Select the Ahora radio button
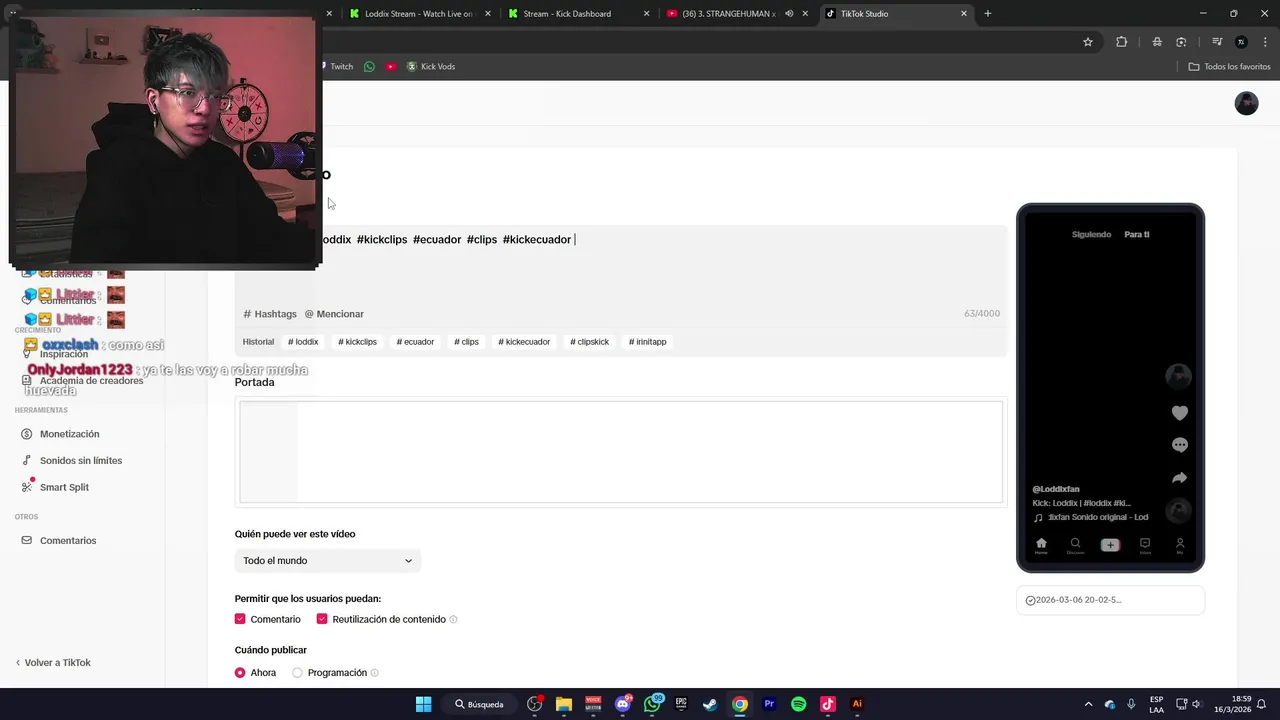 (x=240, y=673)
